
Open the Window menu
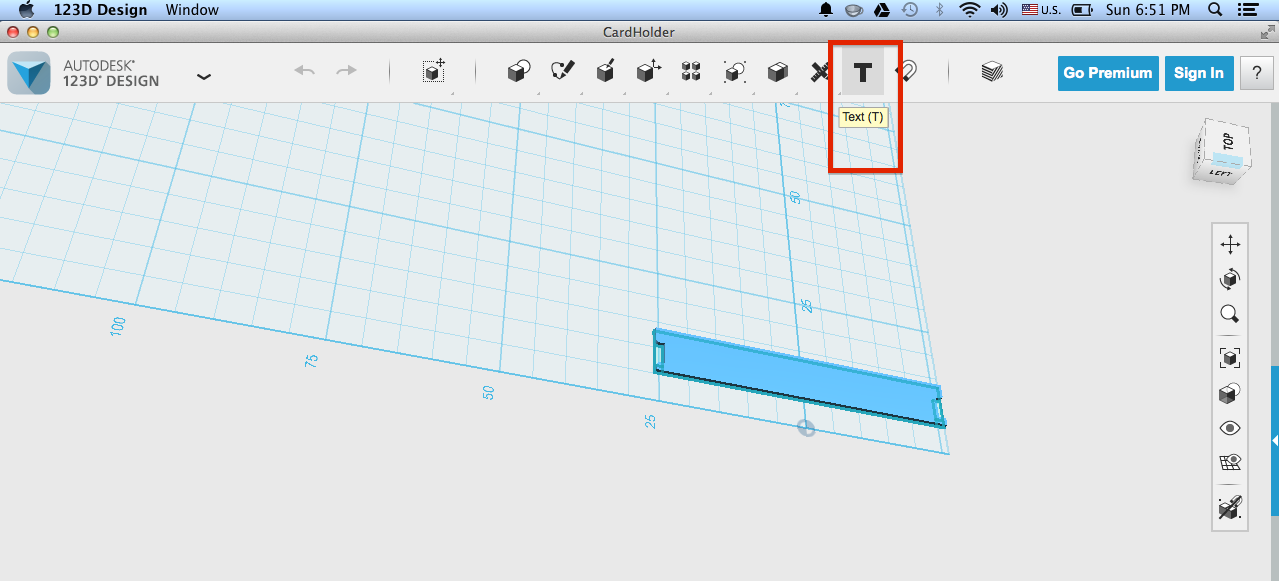[x=194, y=10]
